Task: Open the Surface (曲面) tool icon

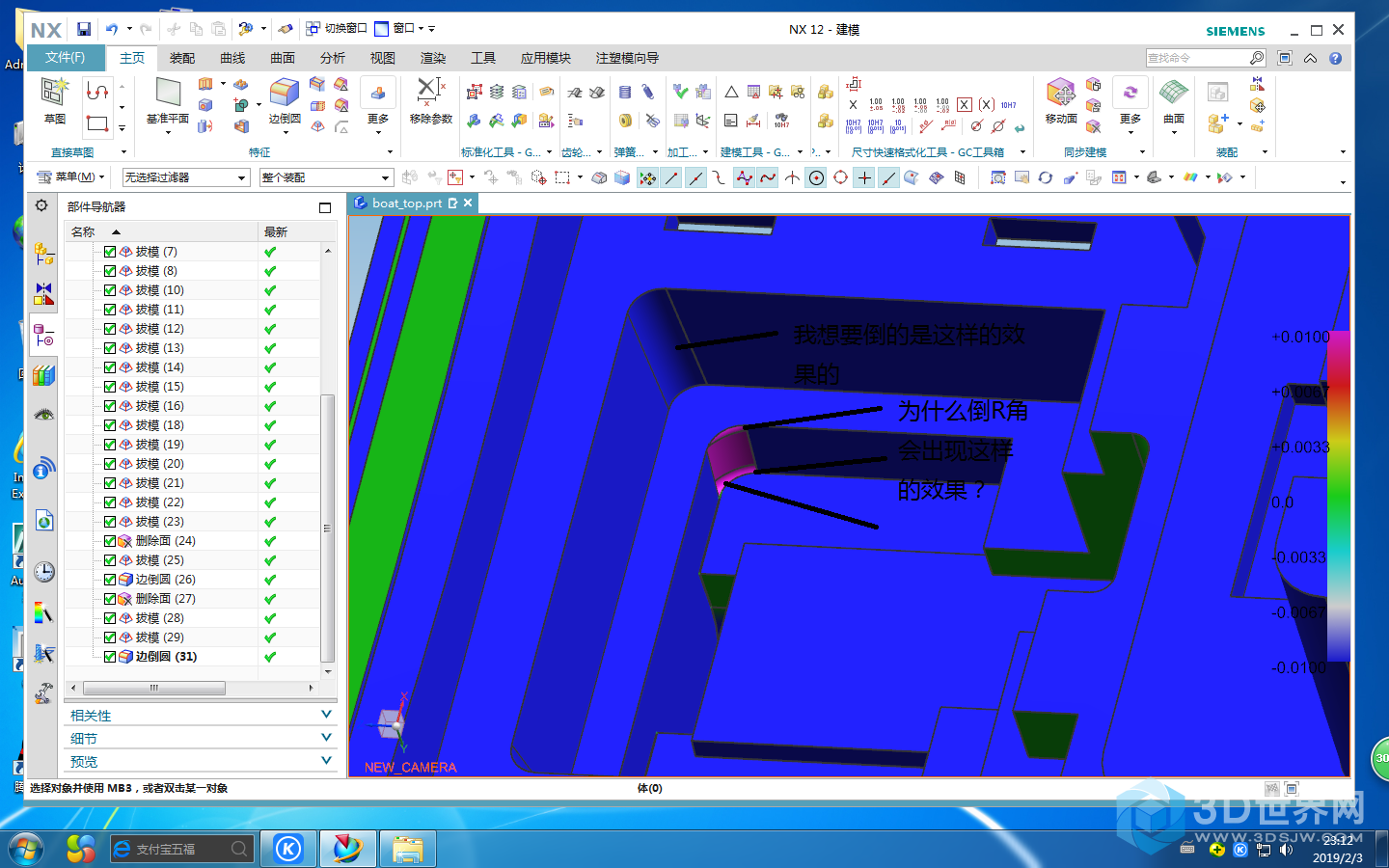Action: click(x=1173, y=94)
